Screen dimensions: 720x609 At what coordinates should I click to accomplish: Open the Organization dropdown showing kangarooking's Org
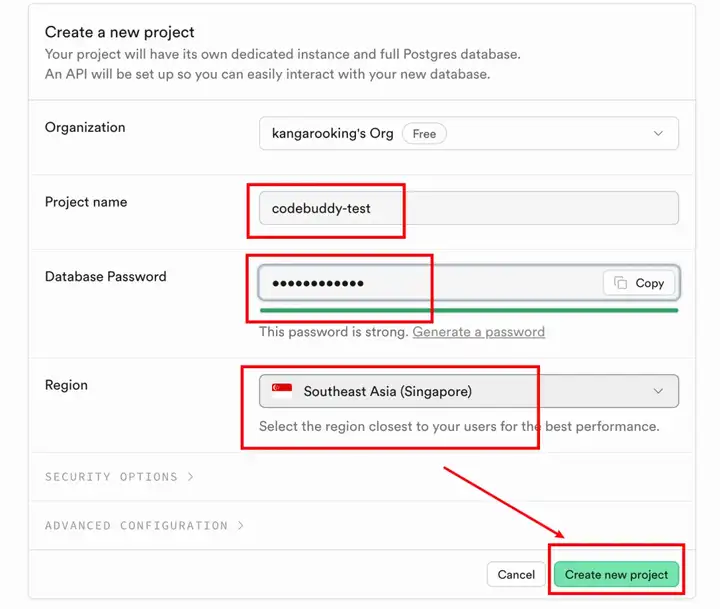(x=468, y=133)
